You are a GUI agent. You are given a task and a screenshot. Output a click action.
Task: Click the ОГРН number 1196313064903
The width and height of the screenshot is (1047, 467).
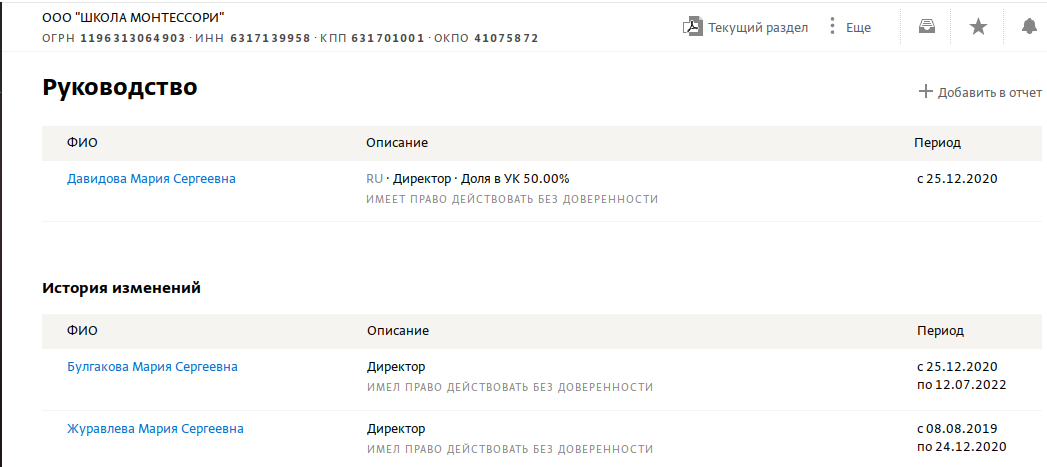point(133,38)
